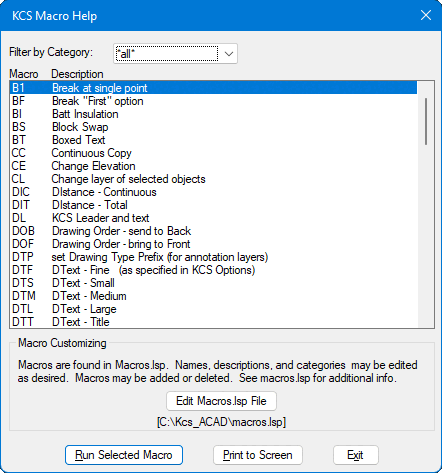Click the Print to Screen button

[x=258, y=455]
